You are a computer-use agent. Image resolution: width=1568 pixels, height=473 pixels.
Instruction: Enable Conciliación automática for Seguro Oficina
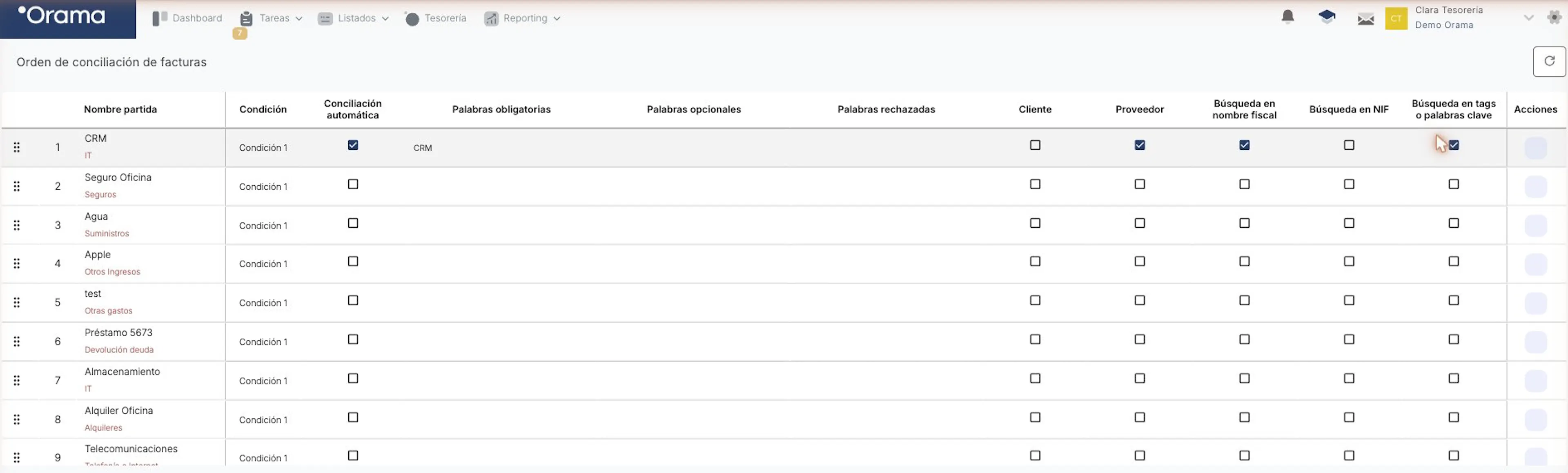pos(353,184)
